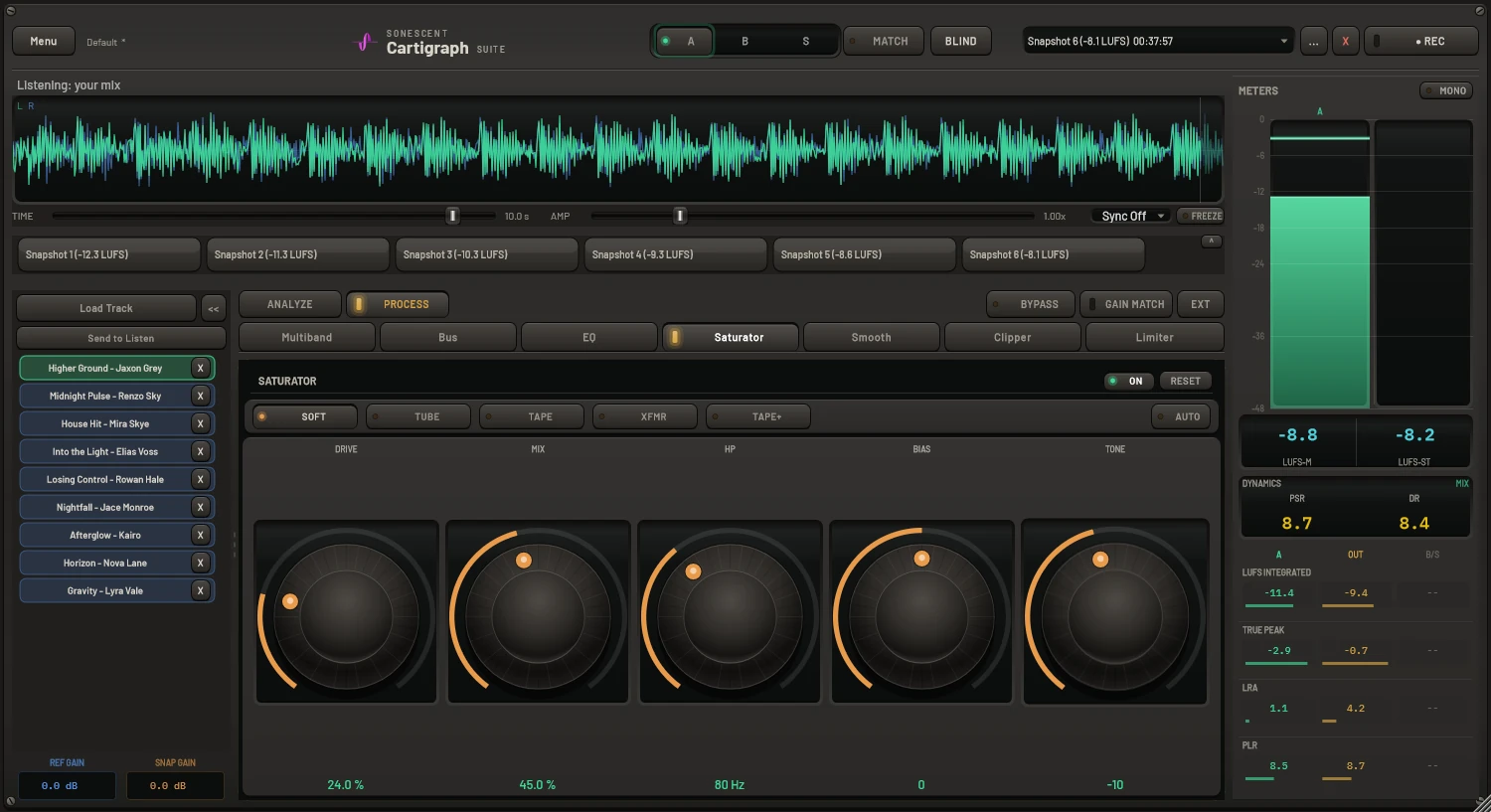Select the TUBE saturation type
Screen dimensions: 1491x812
pyautogui.click(x=418, y=416)
